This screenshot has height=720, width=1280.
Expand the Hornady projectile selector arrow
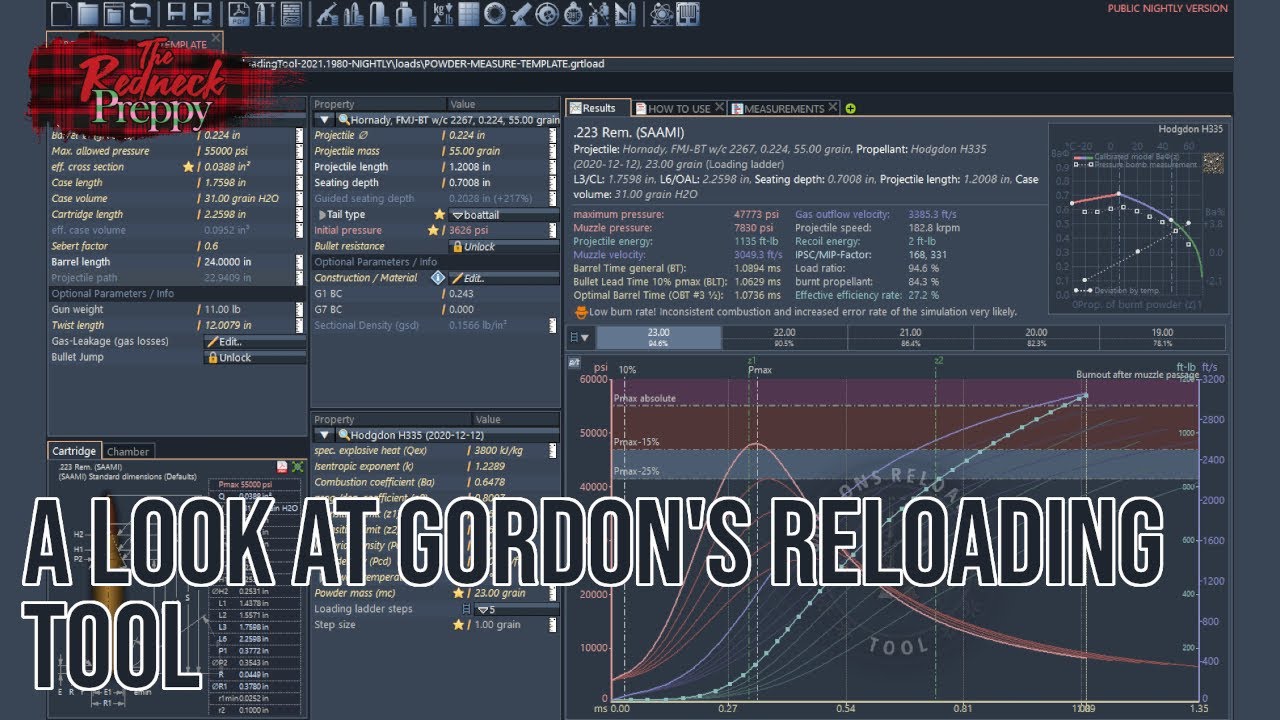[x=324, y=119]
